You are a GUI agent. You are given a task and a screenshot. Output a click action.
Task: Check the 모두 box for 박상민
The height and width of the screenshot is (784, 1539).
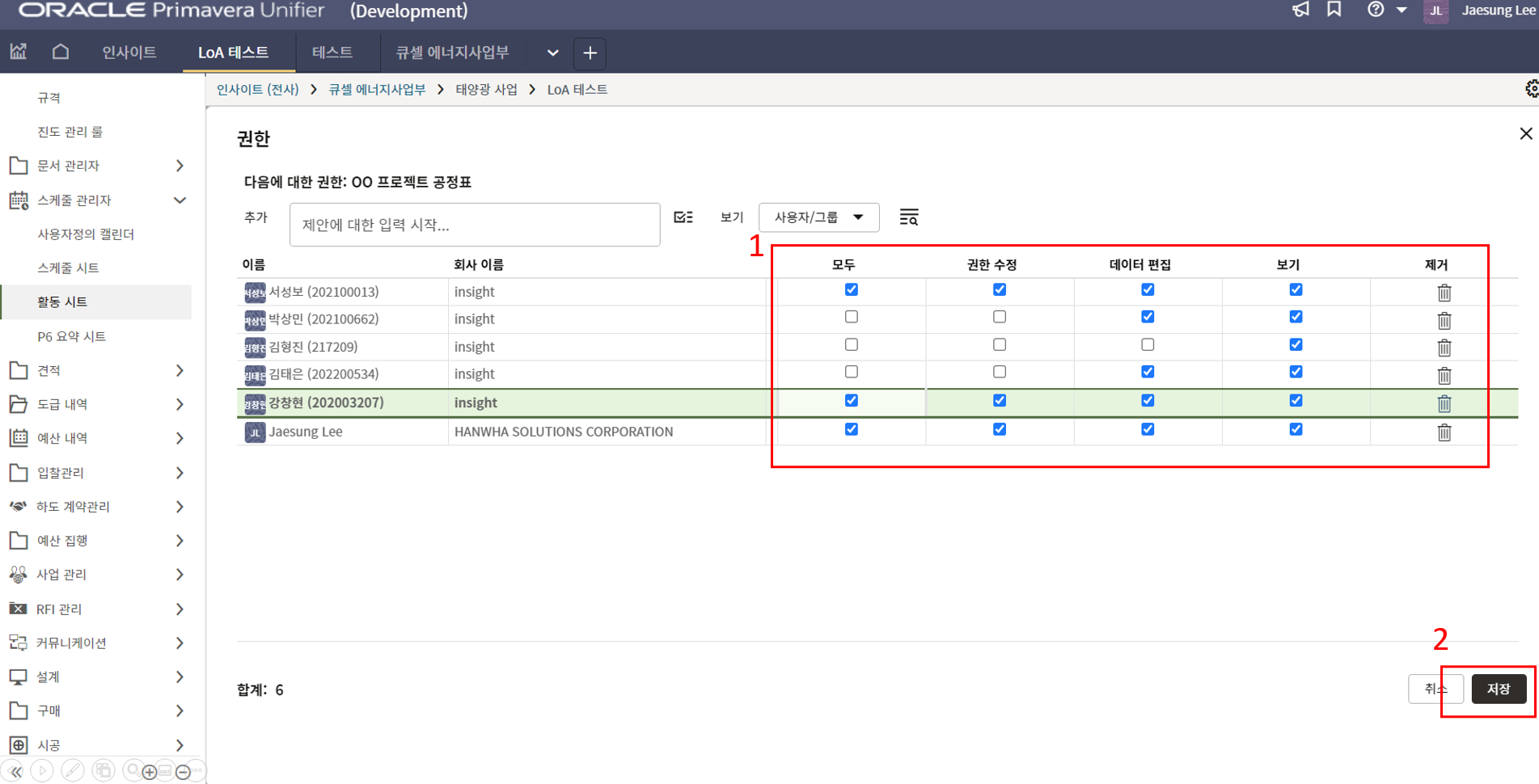[x=851, y=318]
